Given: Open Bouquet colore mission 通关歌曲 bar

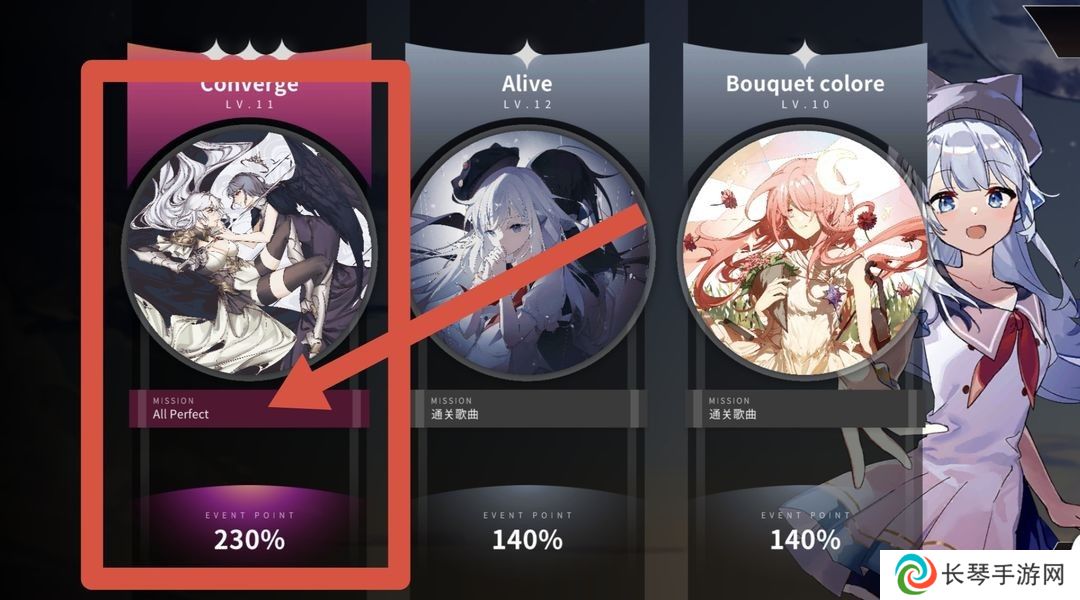Looking at the screenshot, I should 804,408.
